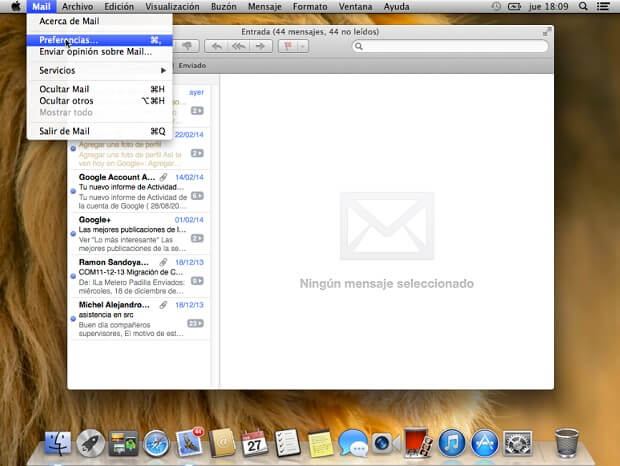
Task: Select the Michel Alejandro… message
Action: (139, 319)
